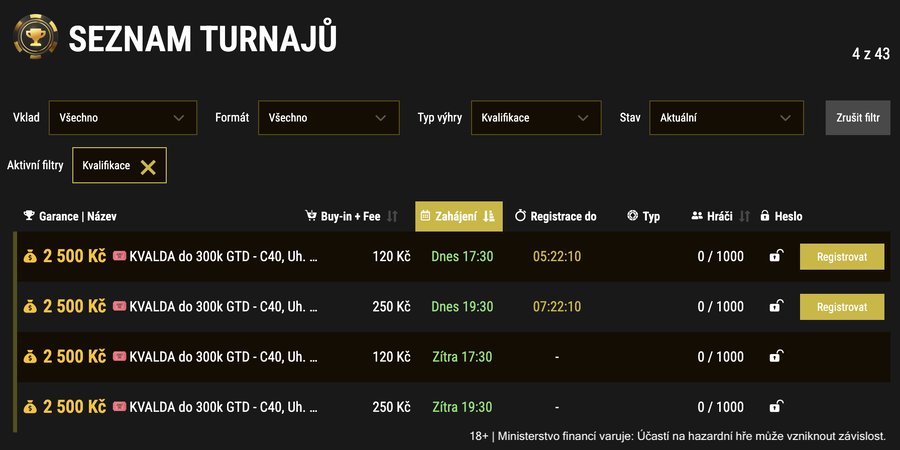Click the descending sort icon in Zahájení
900x450 pixels.
pyautogui.click(x=488, y=216)
